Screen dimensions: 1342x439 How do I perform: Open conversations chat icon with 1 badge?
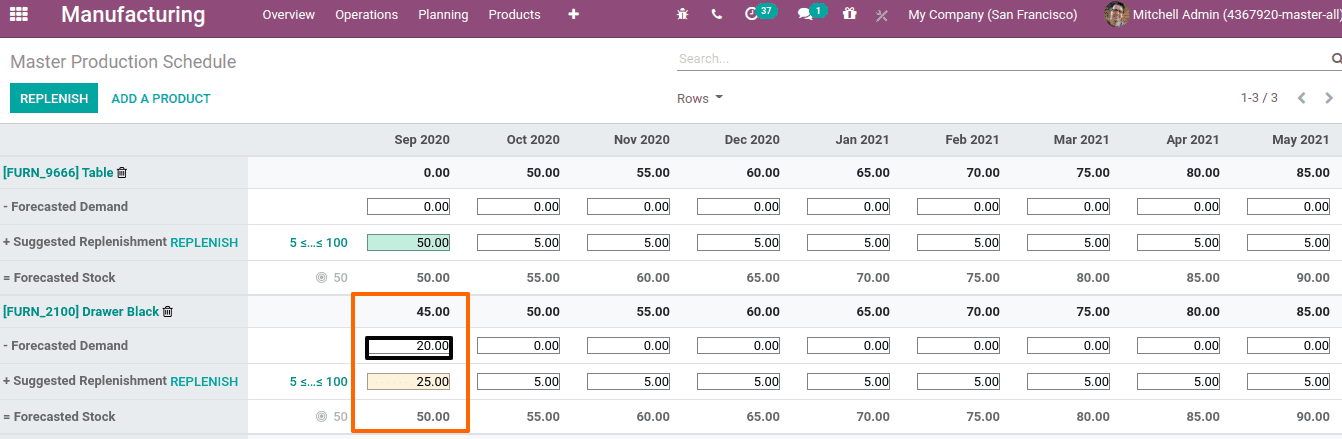[805, 15]
